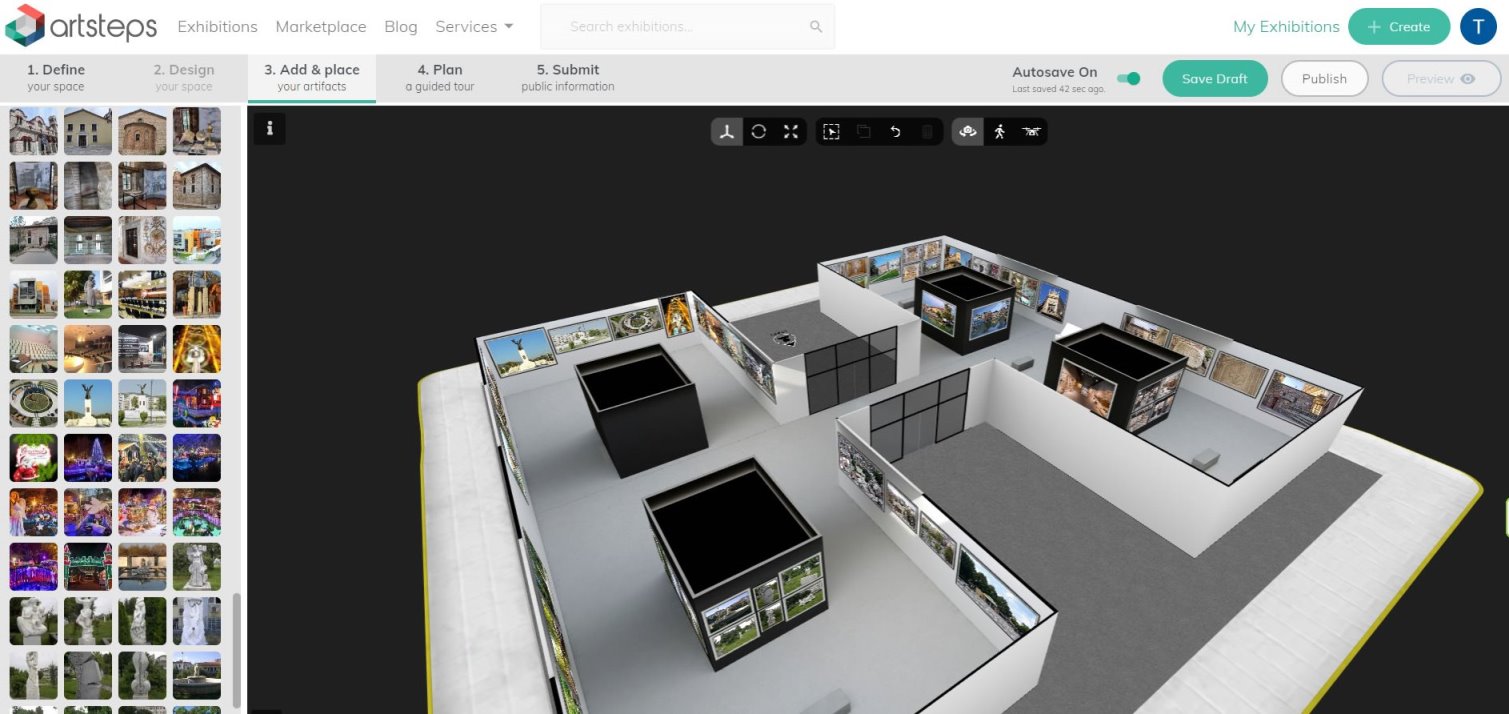Click the Search exhibitions input field
Viewport: 1509px width, 714px height.
click(x=686, y=27)
